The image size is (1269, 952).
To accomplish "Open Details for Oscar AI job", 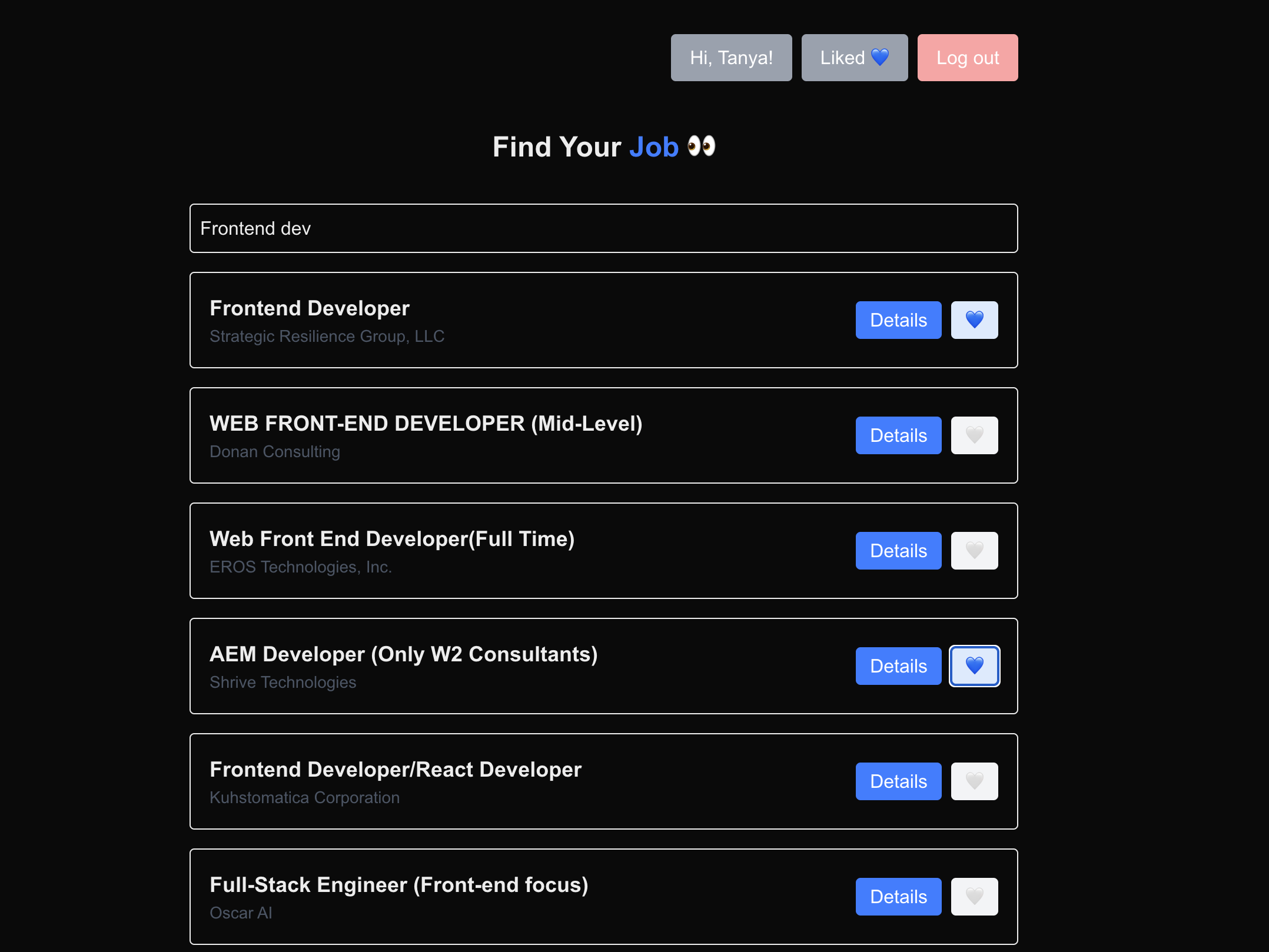I will click(898, 897).
